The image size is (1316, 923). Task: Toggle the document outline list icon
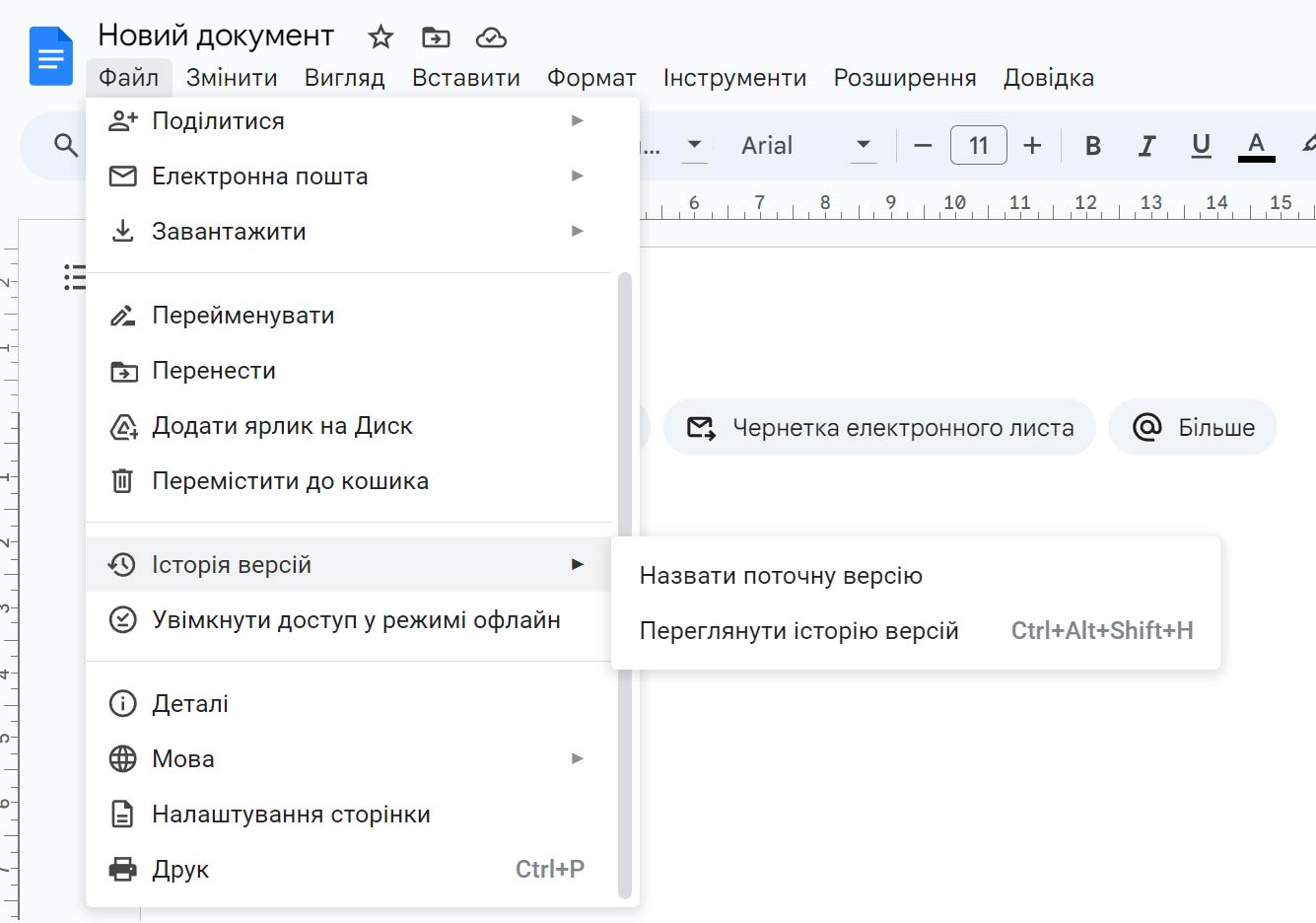pos(75,277)
